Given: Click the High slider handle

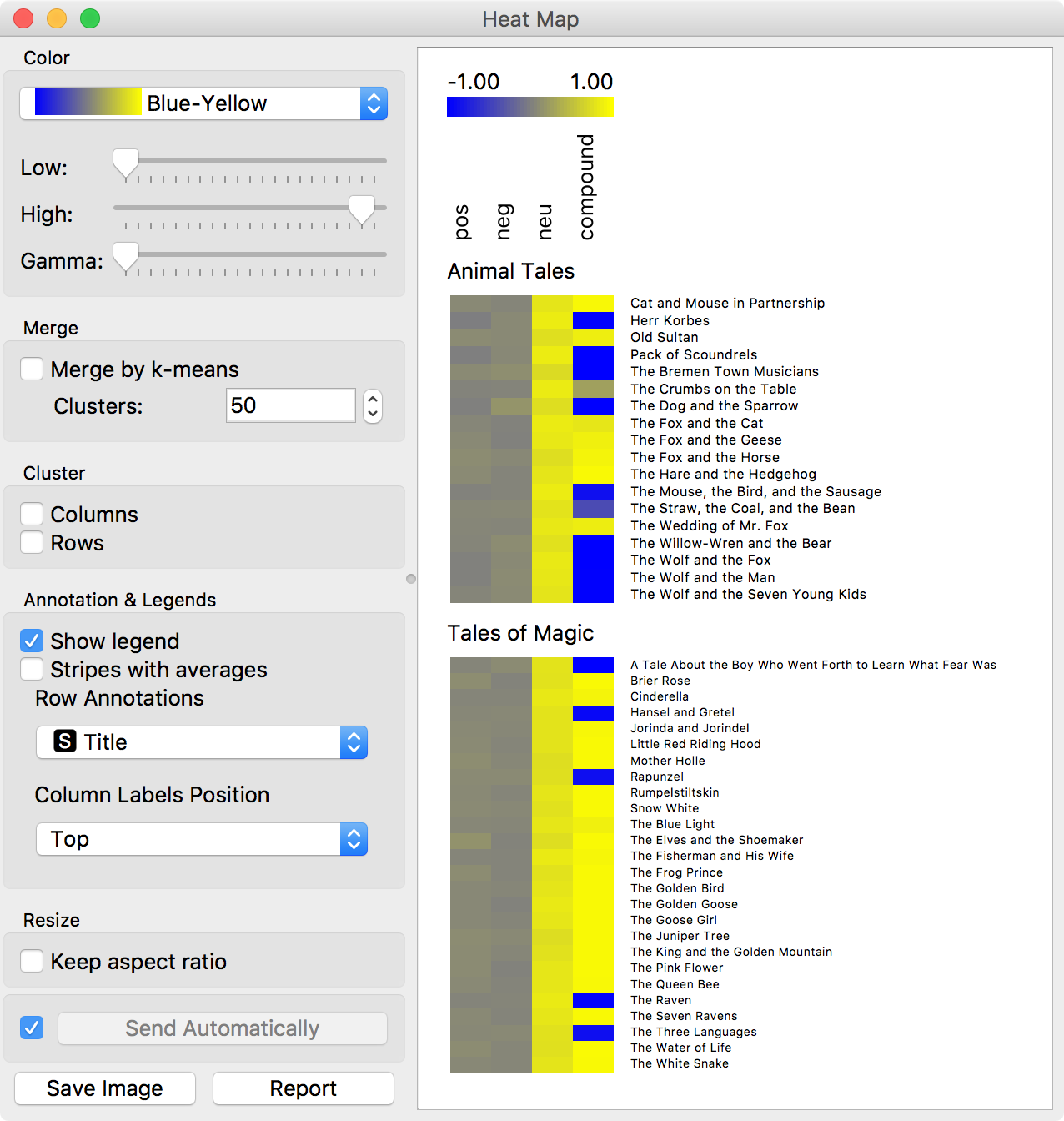Looking at the screenshot, I should 362,209.
